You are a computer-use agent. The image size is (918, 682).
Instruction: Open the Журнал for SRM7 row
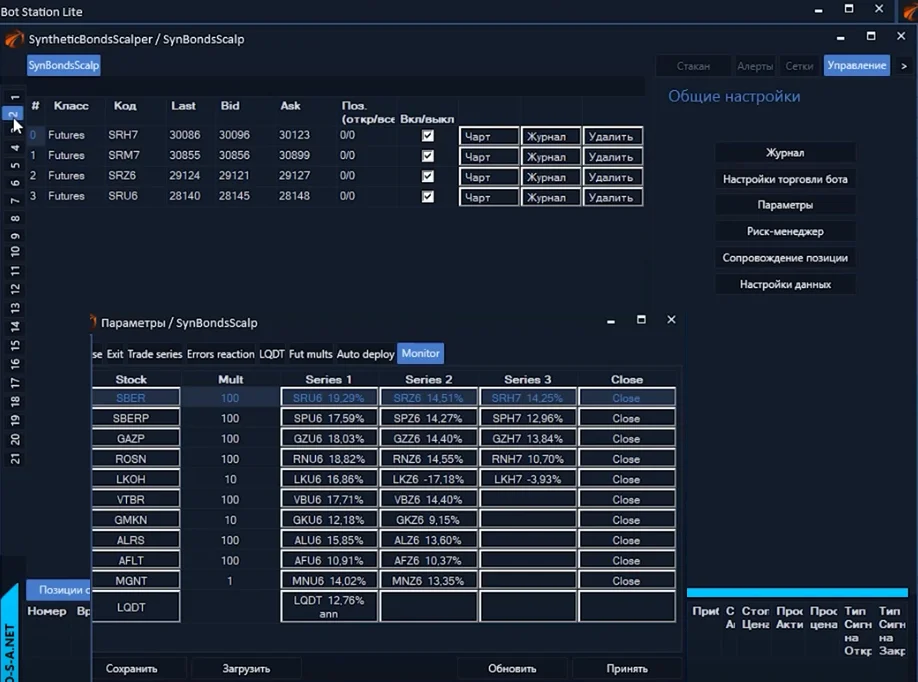(551, 157)
